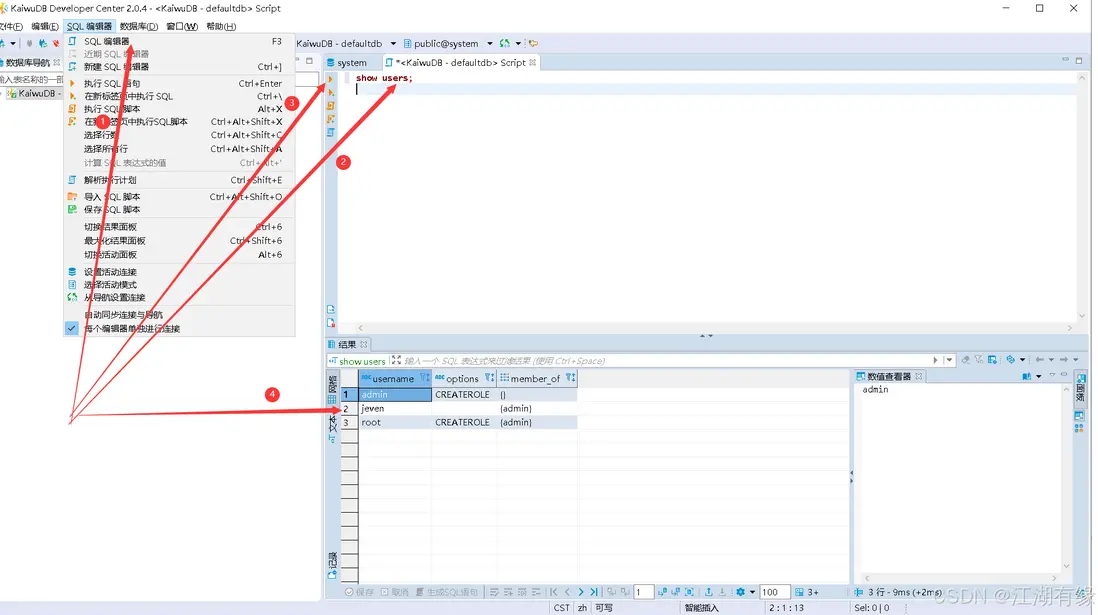Choose Execute SQL Script menu entry
The height and width of the screenshot is (615, 1098).
pos(179,109)
